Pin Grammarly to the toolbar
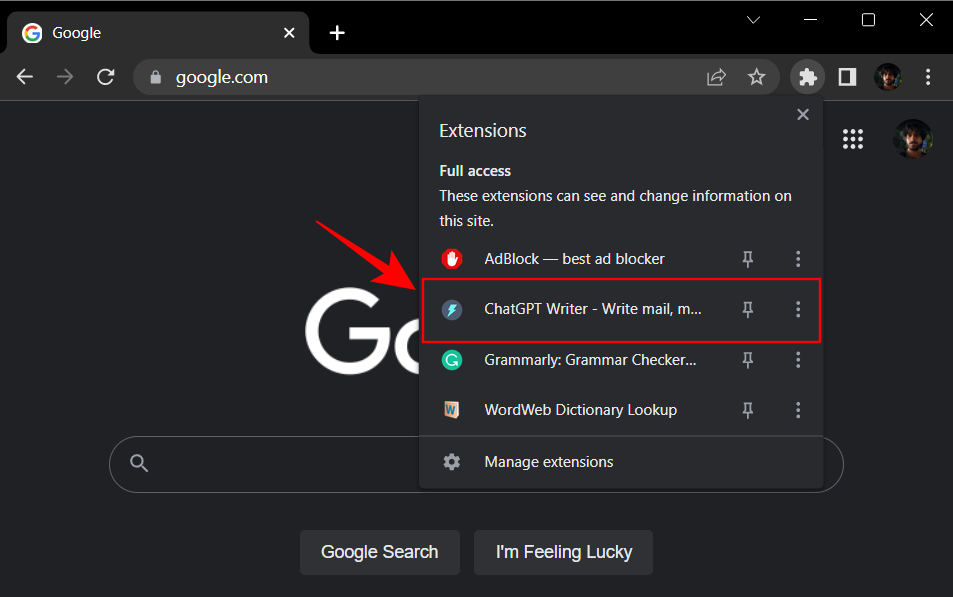The height and width of the screenshot is (597, 953). (747, 359)
